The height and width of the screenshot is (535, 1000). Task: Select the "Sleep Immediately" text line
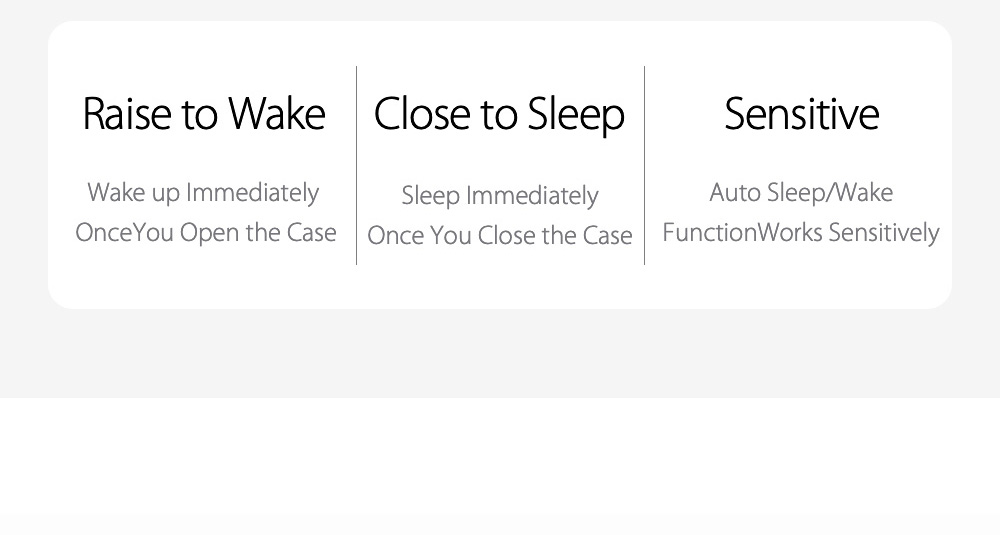pos(499,195)
